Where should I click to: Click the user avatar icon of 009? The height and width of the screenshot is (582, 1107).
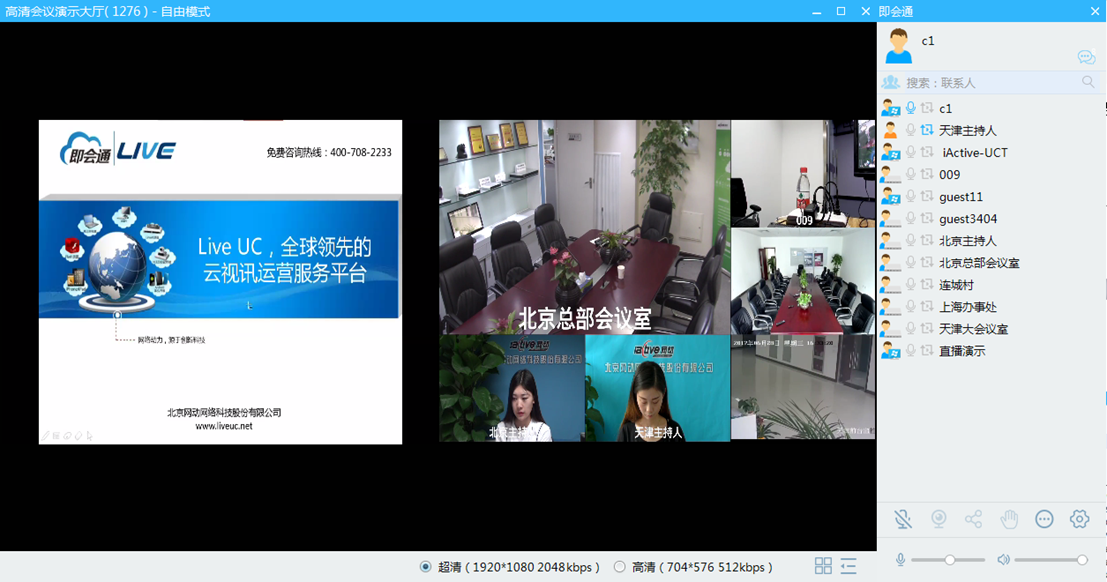[891, 174]
